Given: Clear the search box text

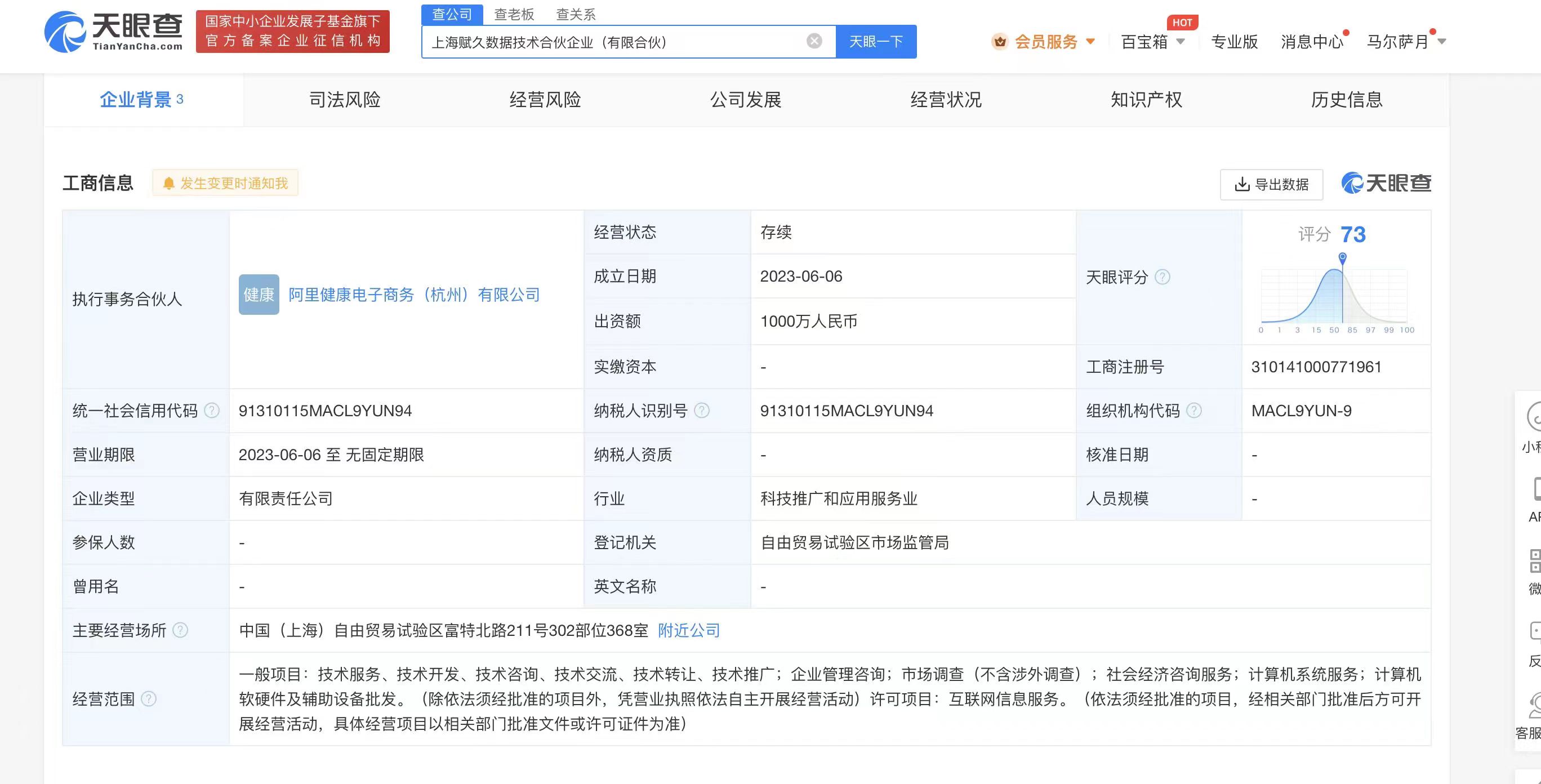Looking at the screenshot, I should click(813, 41).
